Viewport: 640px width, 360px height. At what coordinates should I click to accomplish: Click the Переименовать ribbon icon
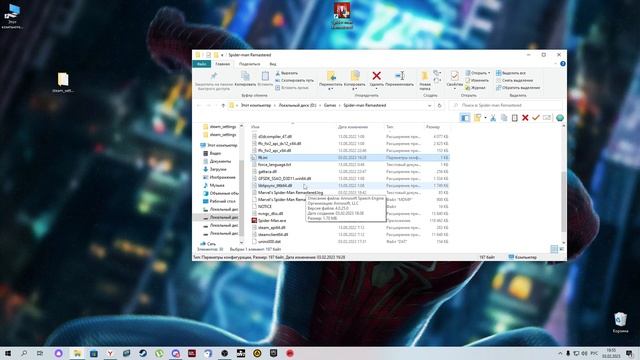point(400,76)
